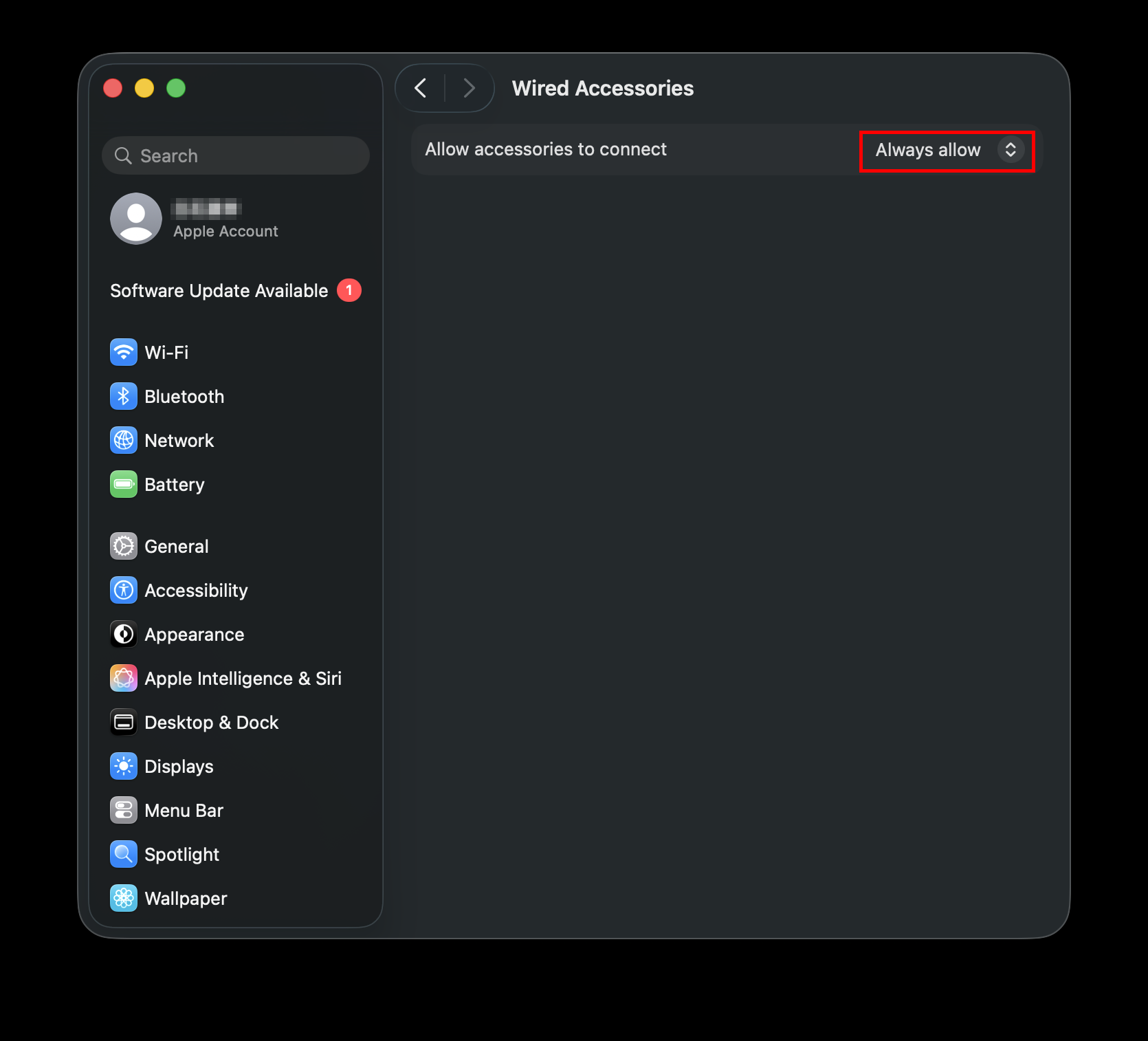Open the Appearance icon

click(x=124, y=635)
